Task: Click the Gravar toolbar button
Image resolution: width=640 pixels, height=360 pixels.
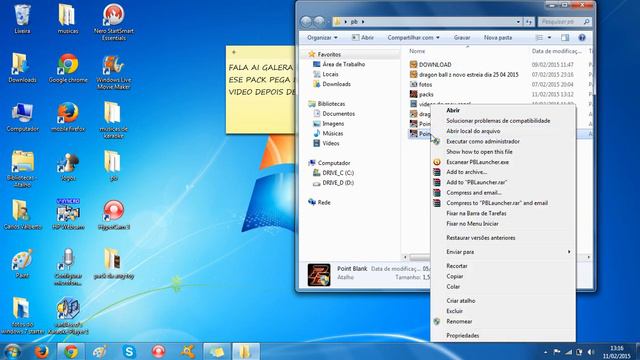Action: [462, 38]
